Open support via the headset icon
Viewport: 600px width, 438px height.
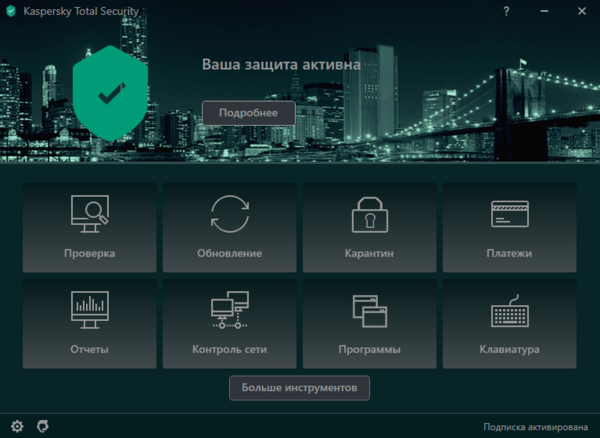coord(43,426)
